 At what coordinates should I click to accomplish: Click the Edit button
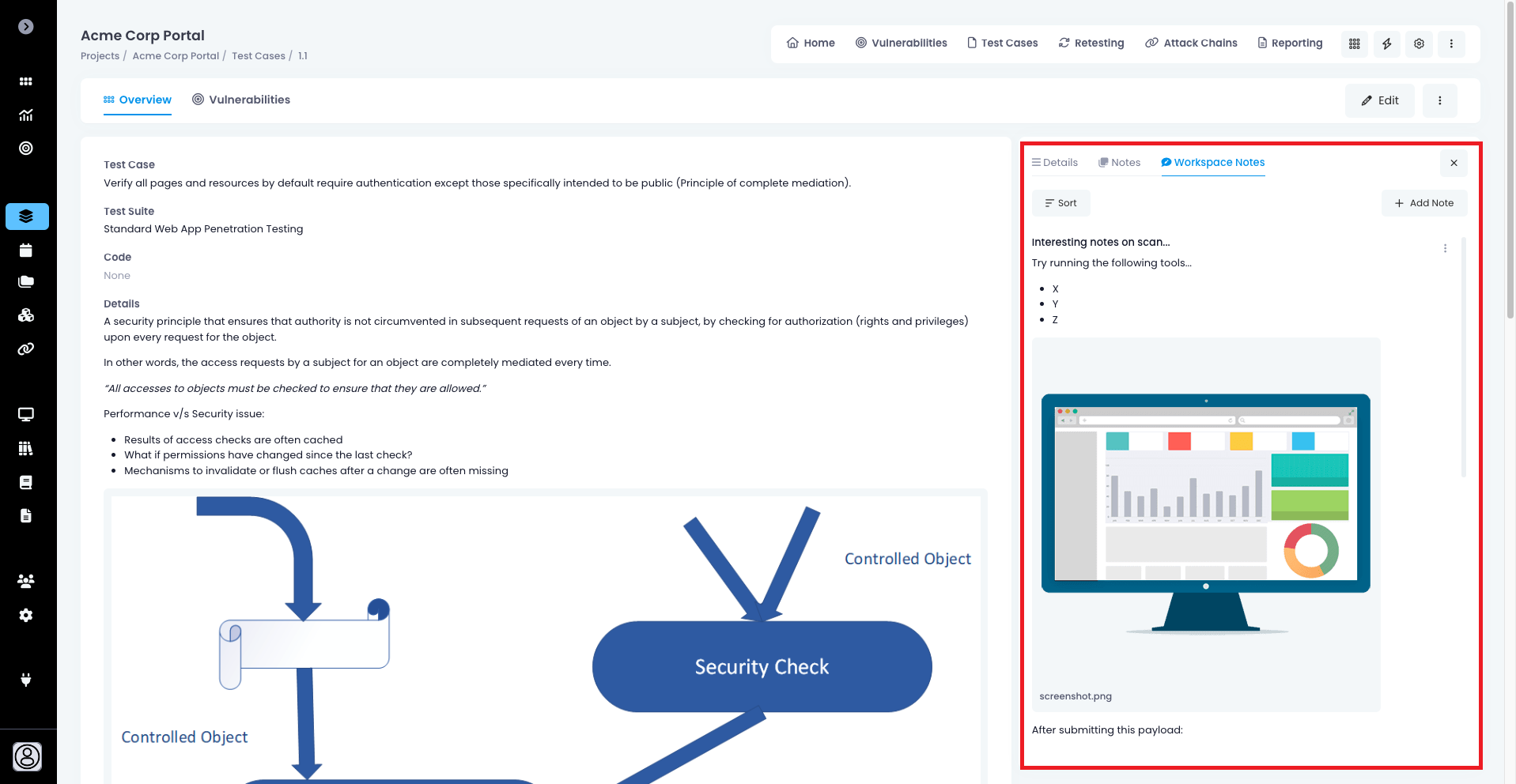[x=1379, y=100]
